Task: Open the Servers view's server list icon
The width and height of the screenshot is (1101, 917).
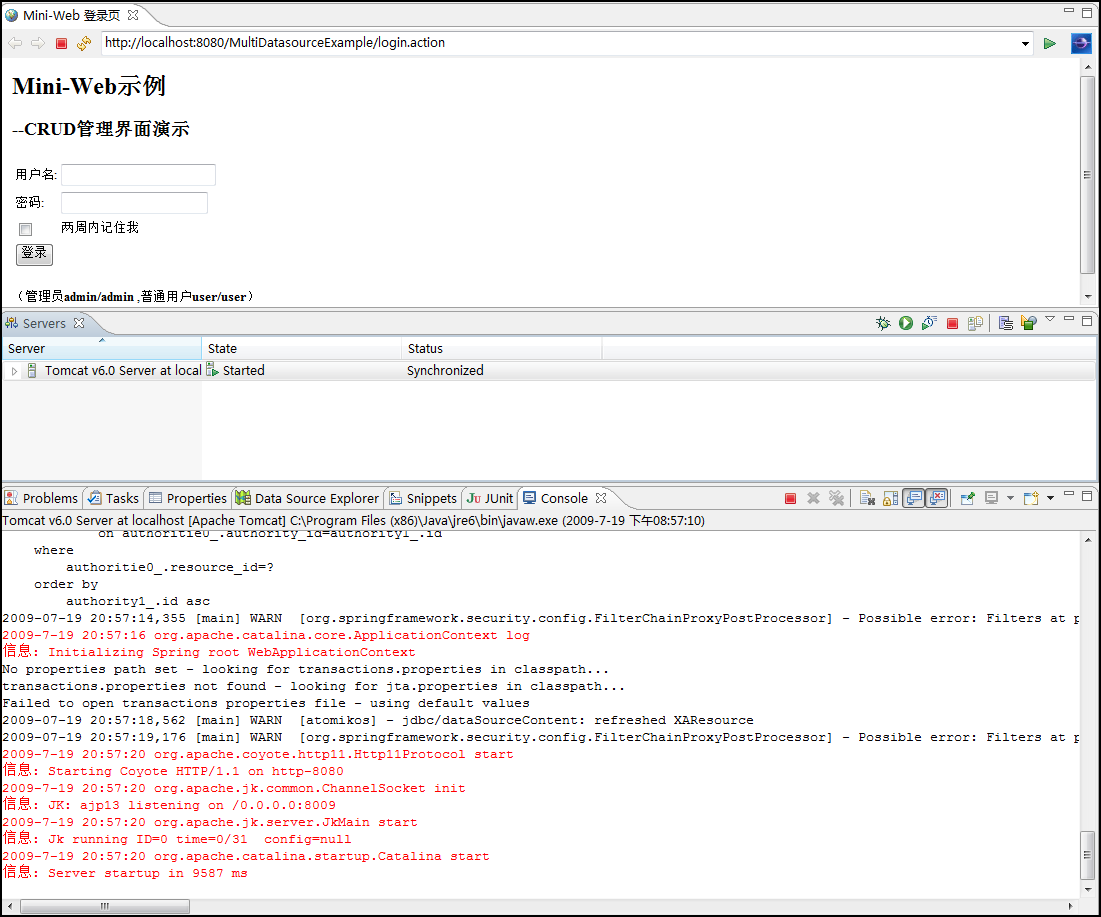Action: pos(1006,323)
